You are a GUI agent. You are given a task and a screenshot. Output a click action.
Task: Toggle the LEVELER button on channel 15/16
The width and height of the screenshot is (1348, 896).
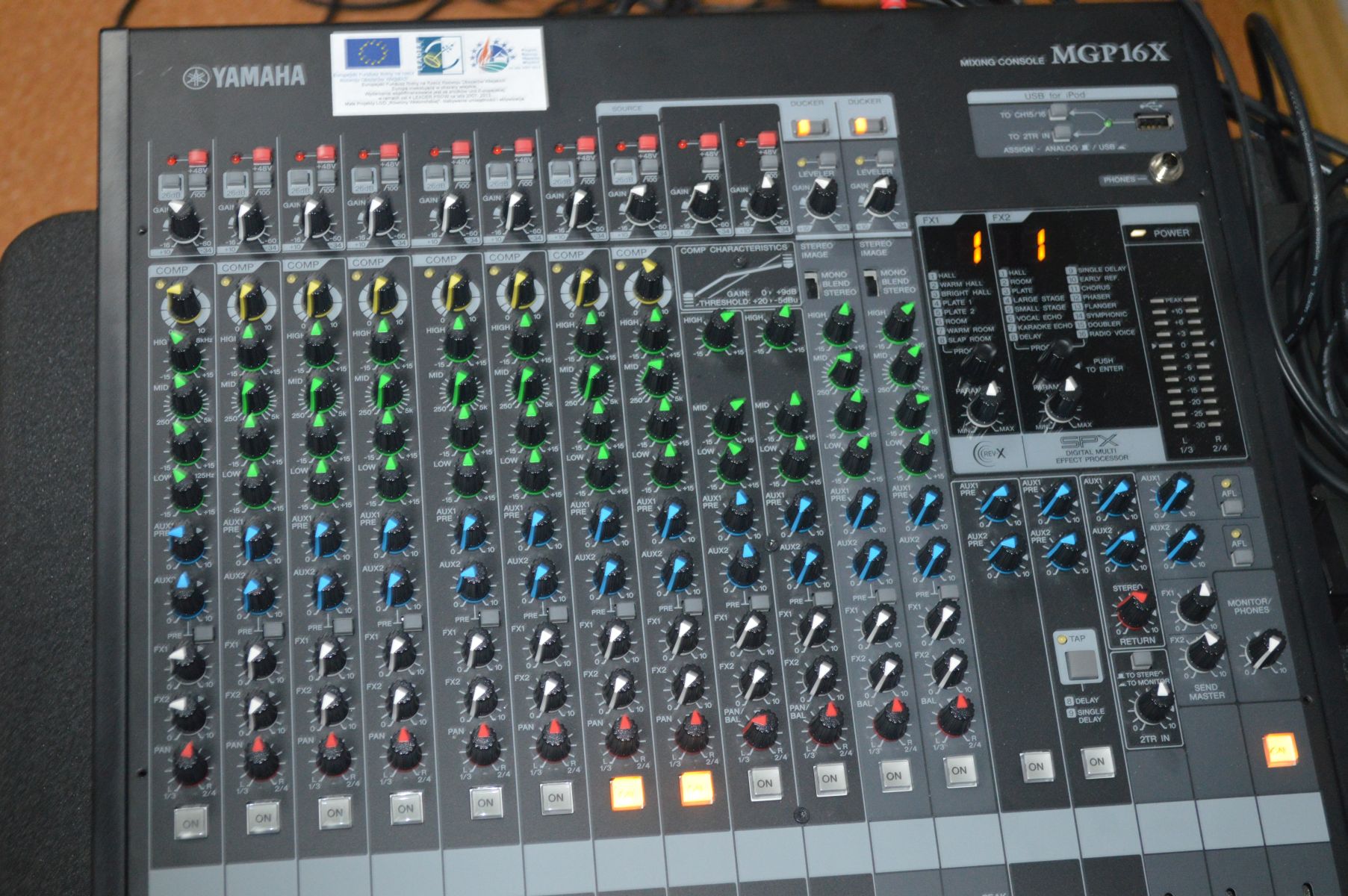(884, 158)
